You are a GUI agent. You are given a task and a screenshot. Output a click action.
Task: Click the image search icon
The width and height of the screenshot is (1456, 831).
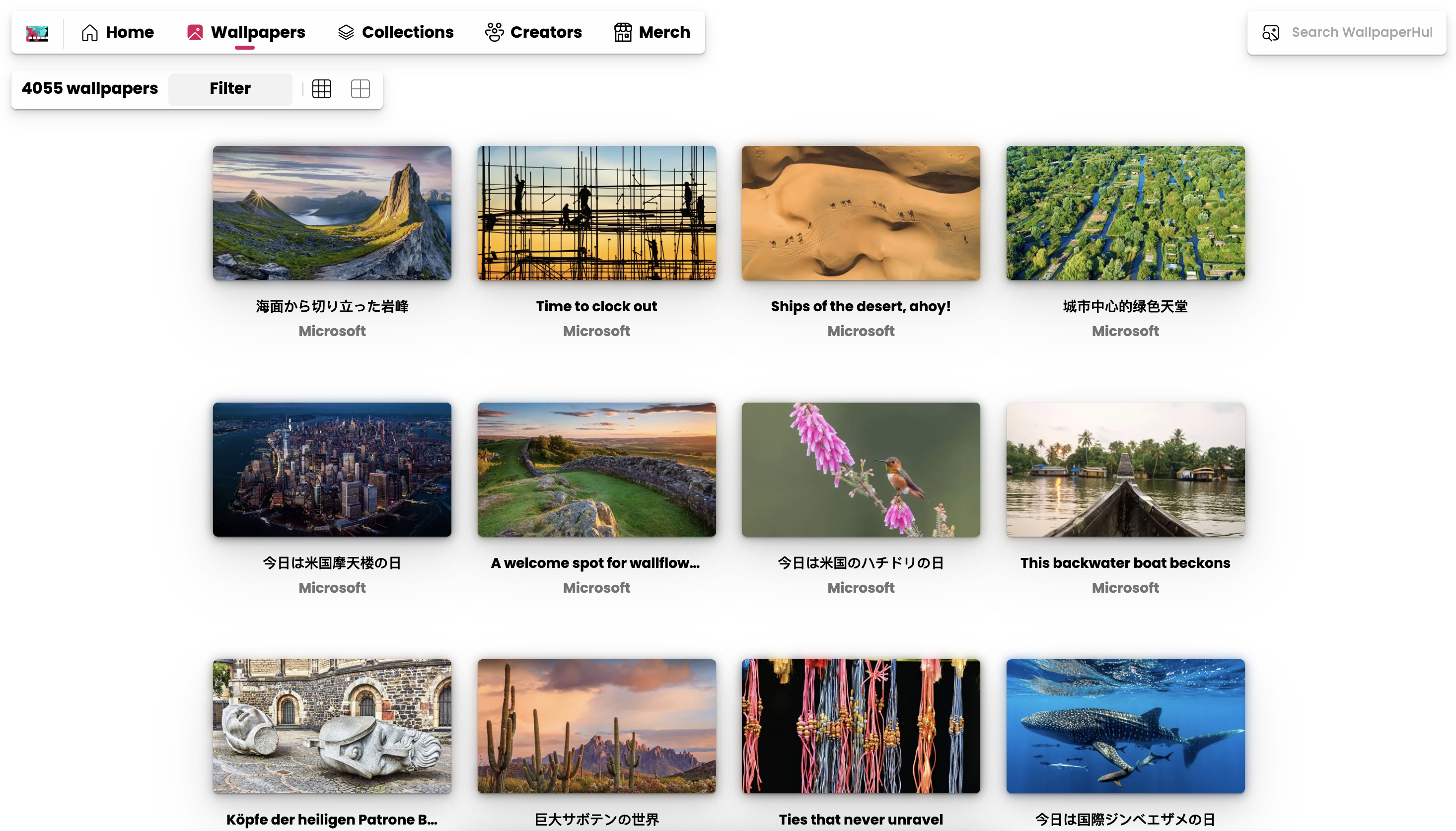click(1270, 33)
